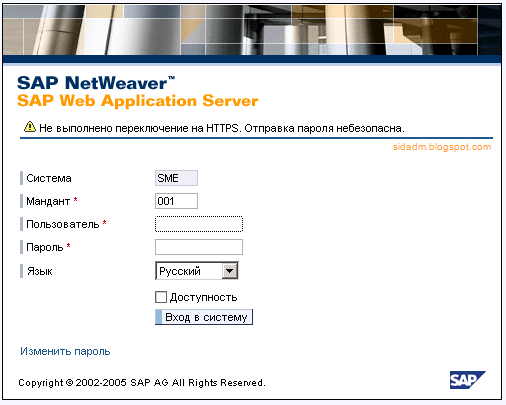The image size is (506, 405).
Task: Click the copyright SAP AG footer text
Action: pos(142,383)
